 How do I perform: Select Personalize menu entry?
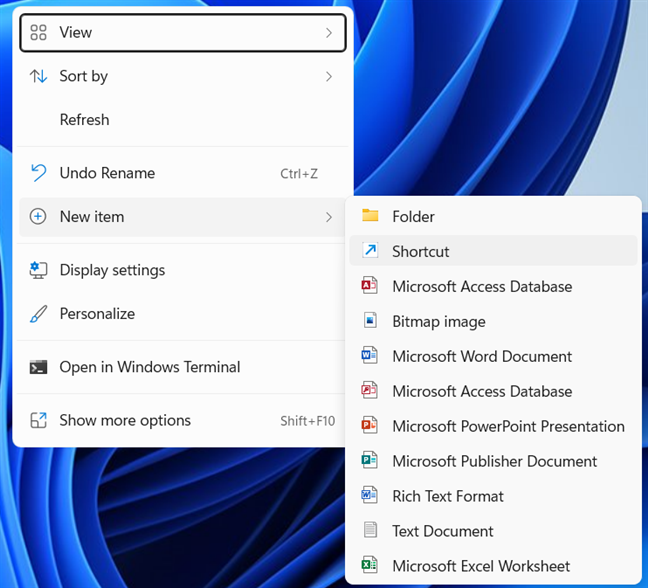pyautogui.click(x=183, y=314)
